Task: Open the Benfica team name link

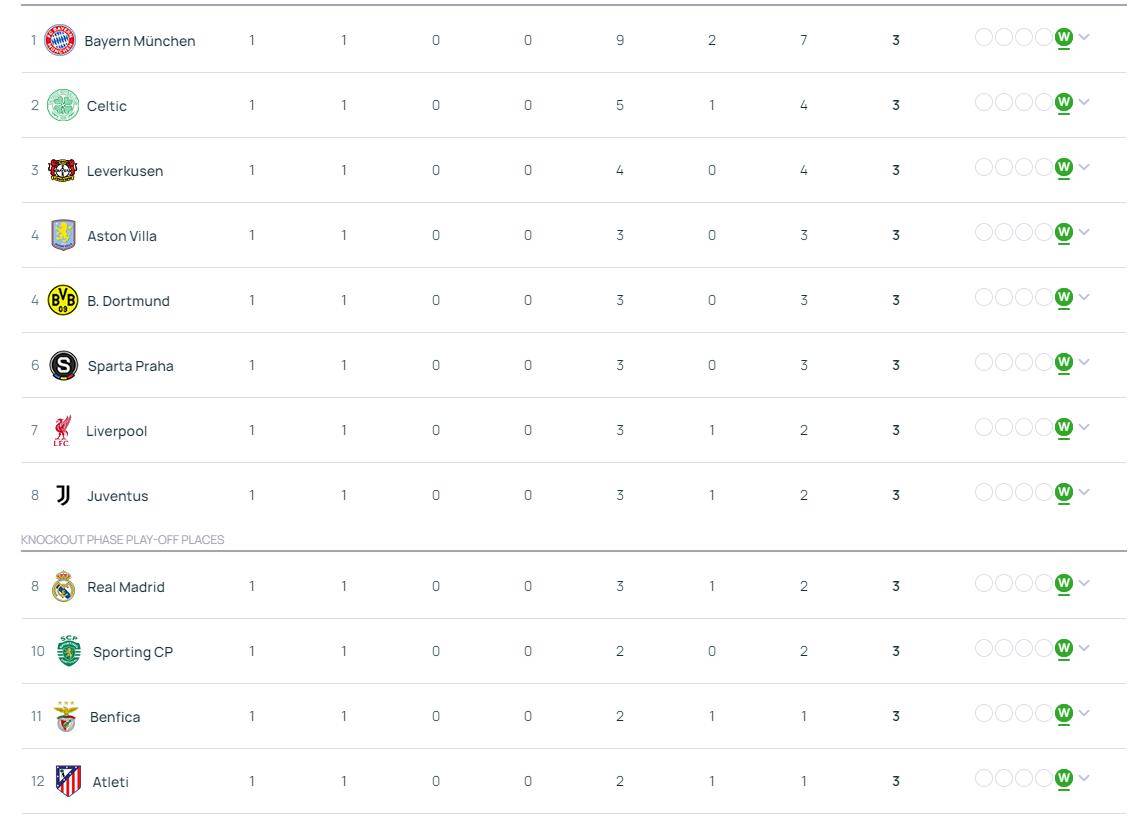Action: tap(115, 717)
